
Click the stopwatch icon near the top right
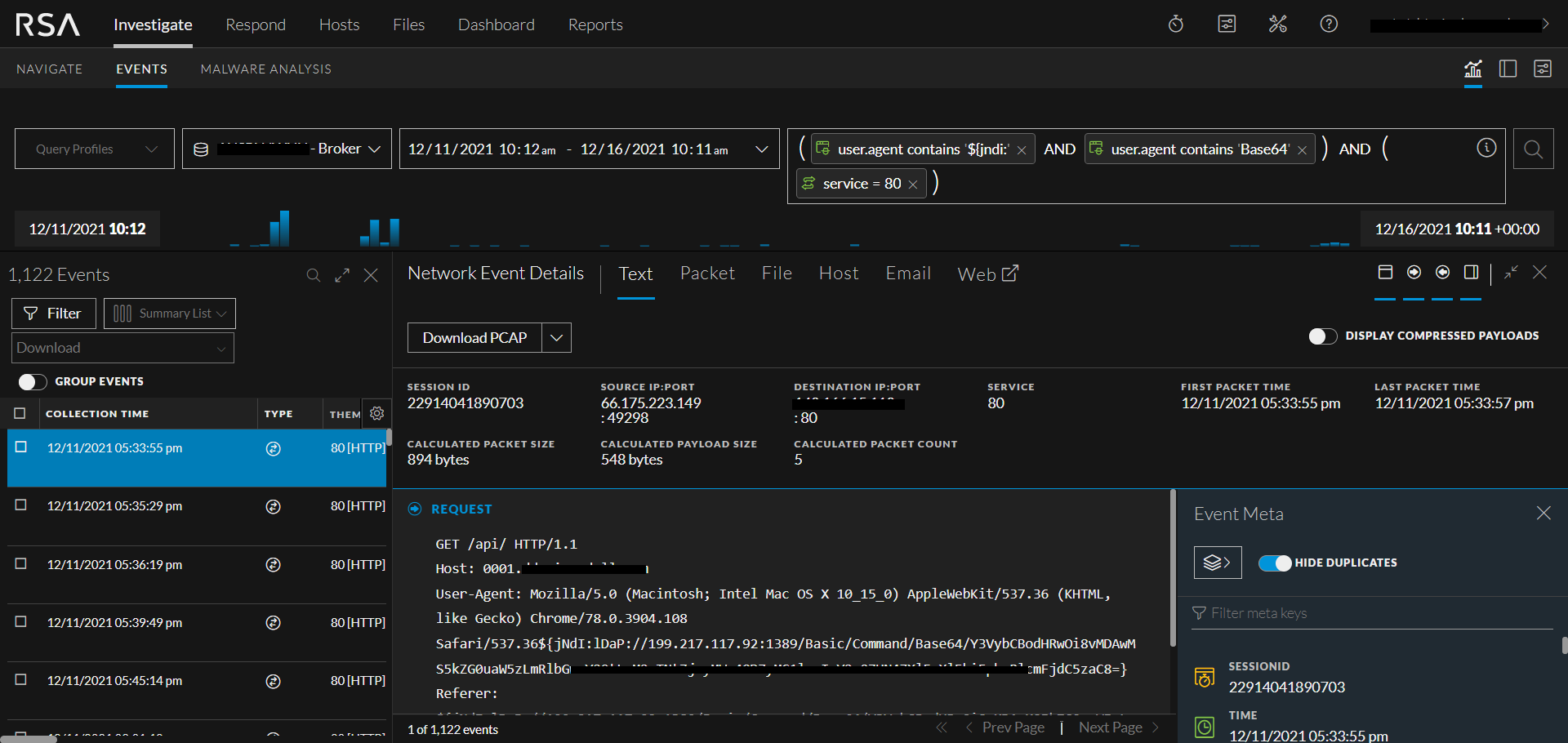point(1175,24)
